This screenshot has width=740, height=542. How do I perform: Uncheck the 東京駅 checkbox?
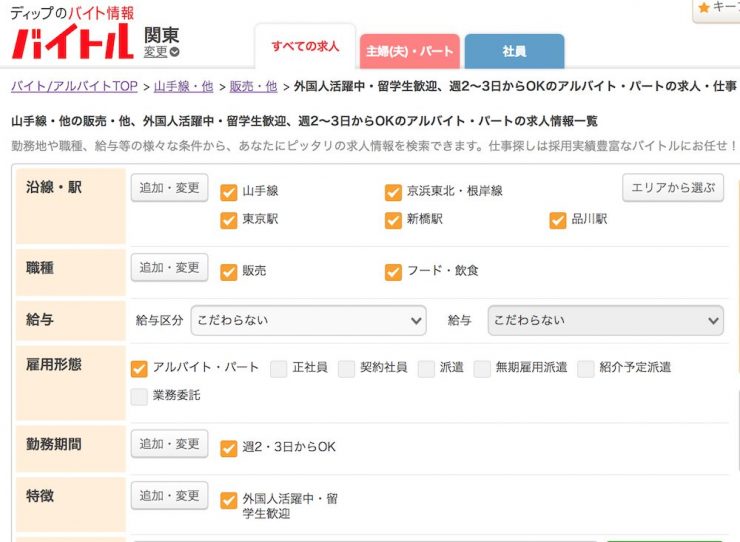[x=229, y=220]
